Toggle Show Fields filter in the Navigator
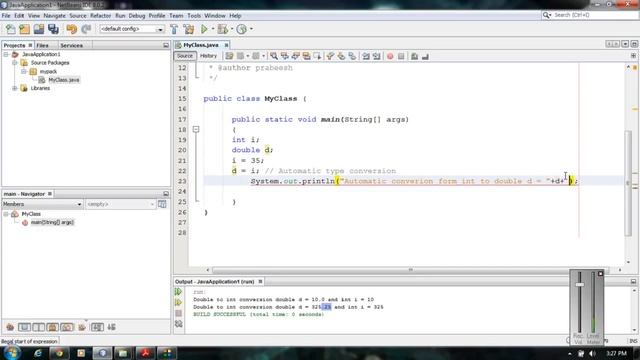Image resolution: width=640 pixels, height=360 pixels. click(x=24, y=327)
